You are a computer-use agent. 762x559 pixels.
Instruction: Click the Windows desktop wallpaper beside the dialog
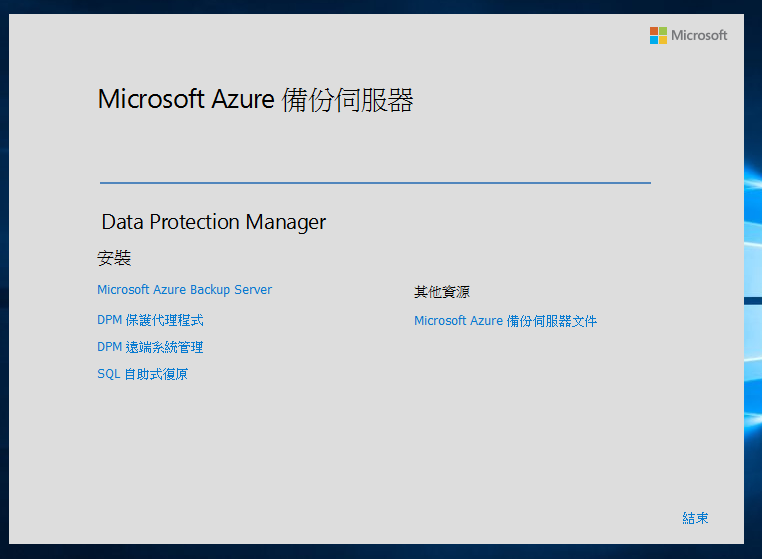point(753,300)
